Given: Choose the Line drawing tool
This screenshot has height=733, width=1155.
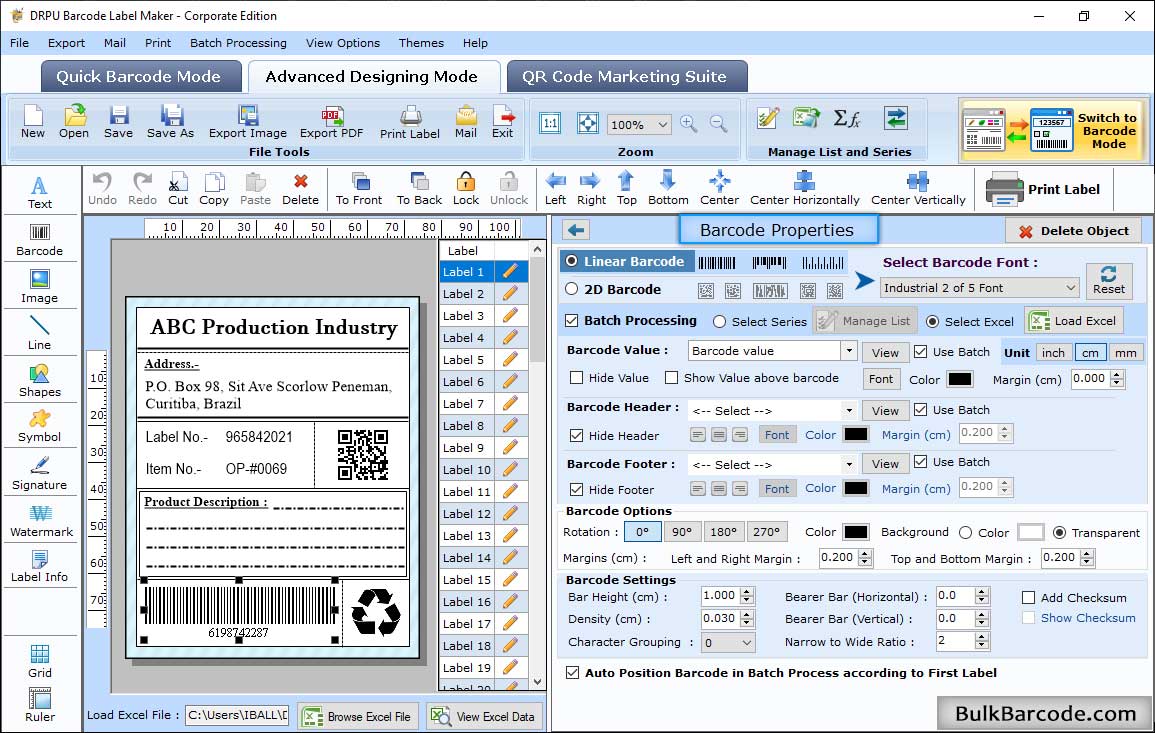Looking at the screenshot, I should click(40, 333).
